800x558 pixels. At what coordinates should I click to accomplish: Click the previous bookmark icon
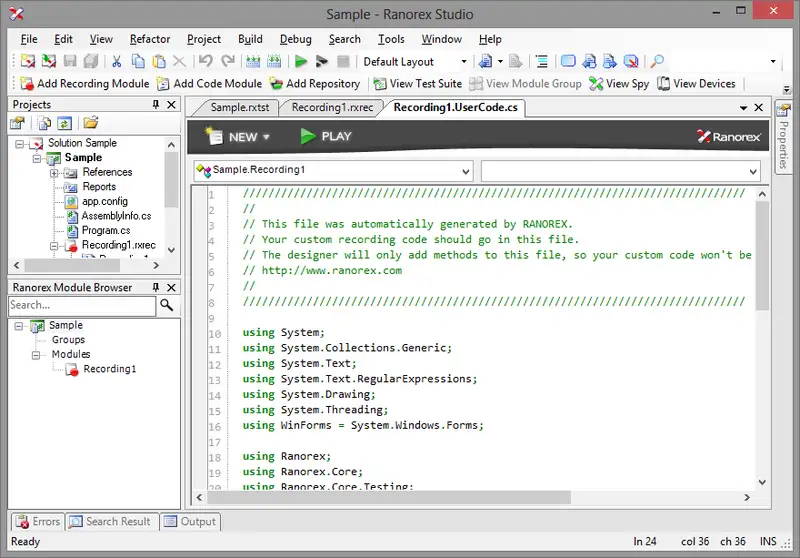click(x=589, y=61)
